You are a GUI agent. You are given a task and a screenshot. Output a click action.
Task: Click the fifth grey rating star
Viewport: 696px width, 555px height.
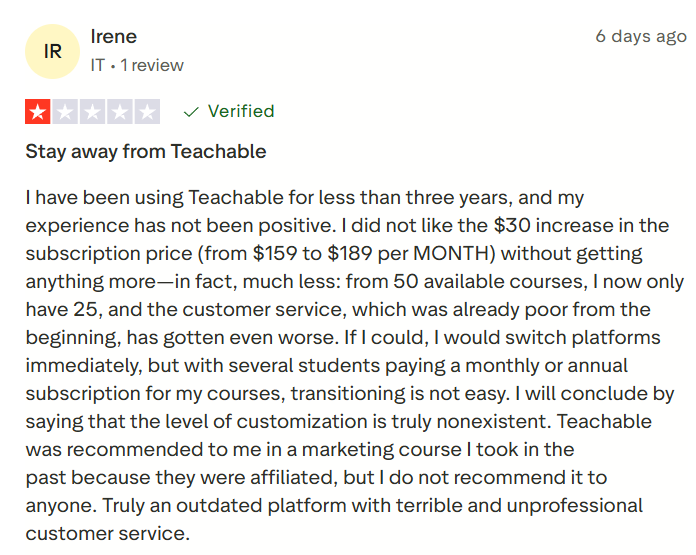tap(146, 112)
